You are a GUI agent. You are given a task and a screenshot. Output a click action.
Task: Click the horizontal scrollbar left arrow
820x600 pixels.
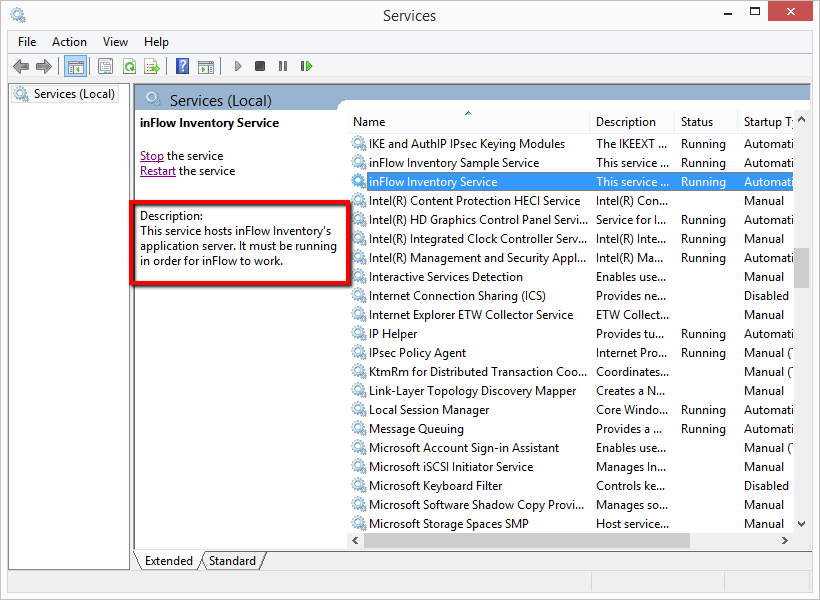pos(356,540)
